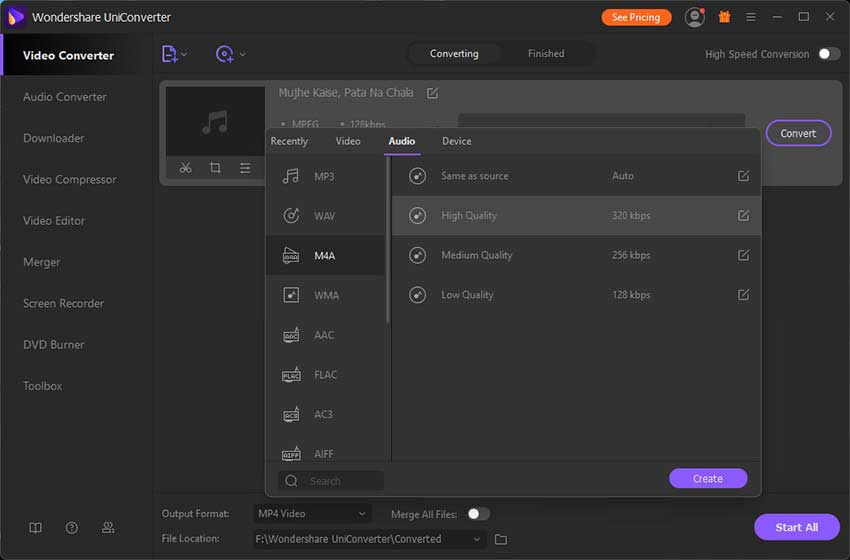850x560 pixels.
Task: Click the scissors trim icon
Action: pos(185,168)
